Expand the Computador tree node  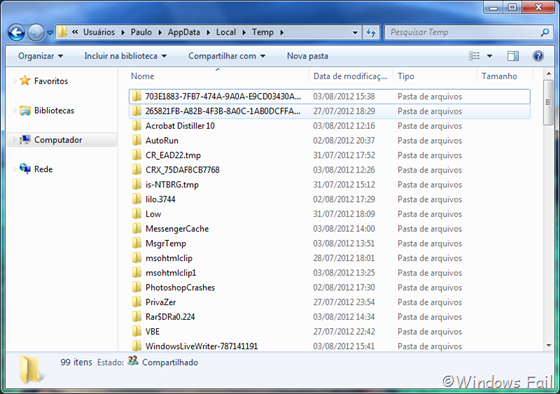[14, 140]
